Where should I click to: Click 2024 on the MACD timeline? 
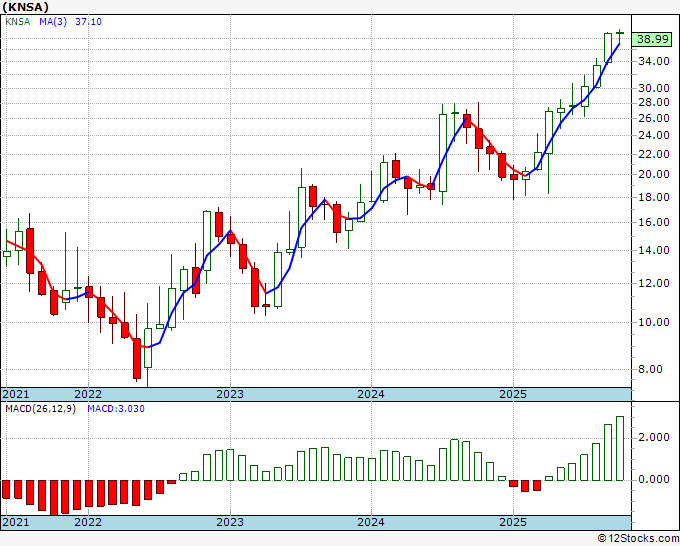371,522
